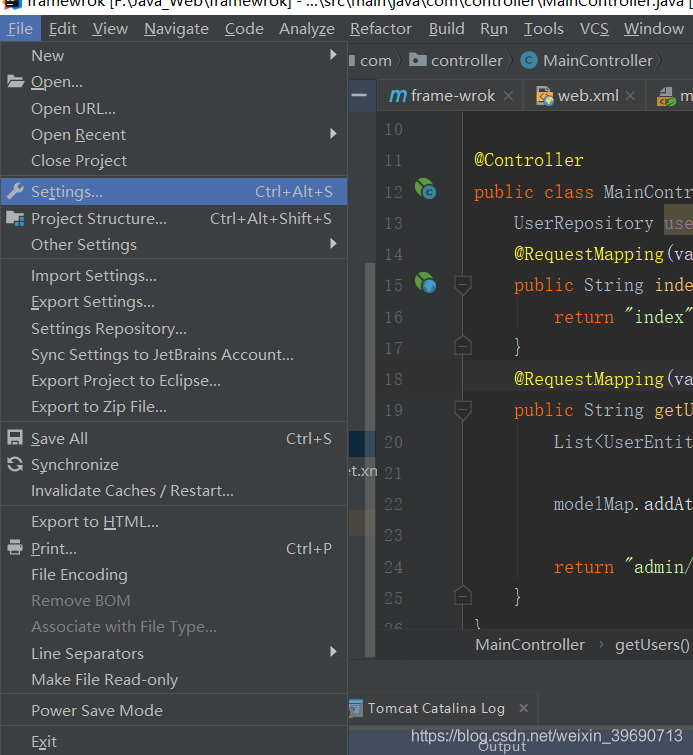
Task: Expand the New submenu arrow
Action: click(x=333, y=54)
